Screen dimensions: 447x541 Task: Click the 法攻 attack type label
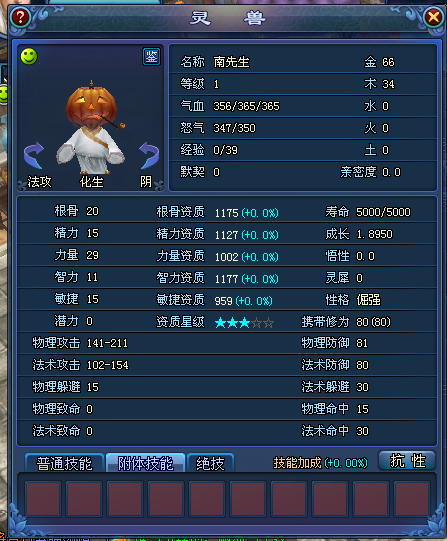coord(39,181)
